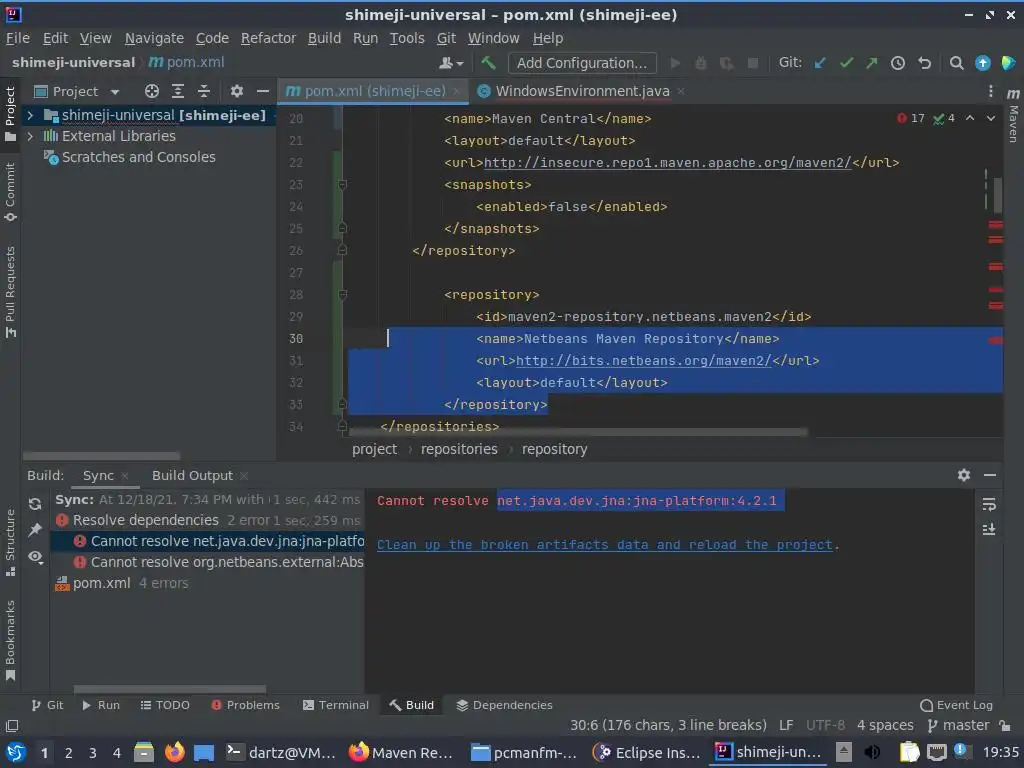Click the Collapse All icon in Project panel
Image resolution: width=1024 pixels, height=768 pixels.
point(204,91)
